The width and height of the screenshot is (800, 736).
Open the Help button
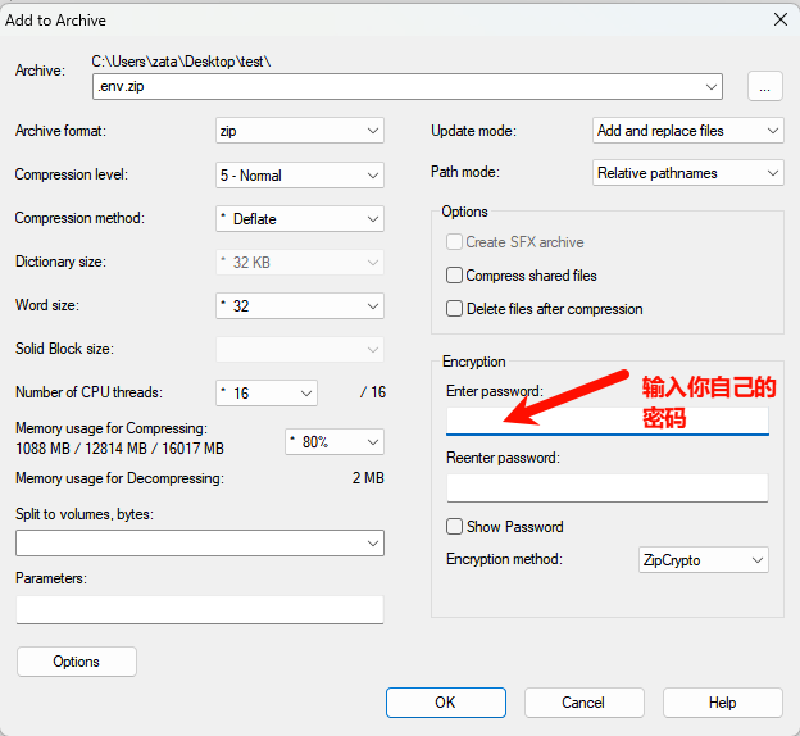tap(722, 702)
